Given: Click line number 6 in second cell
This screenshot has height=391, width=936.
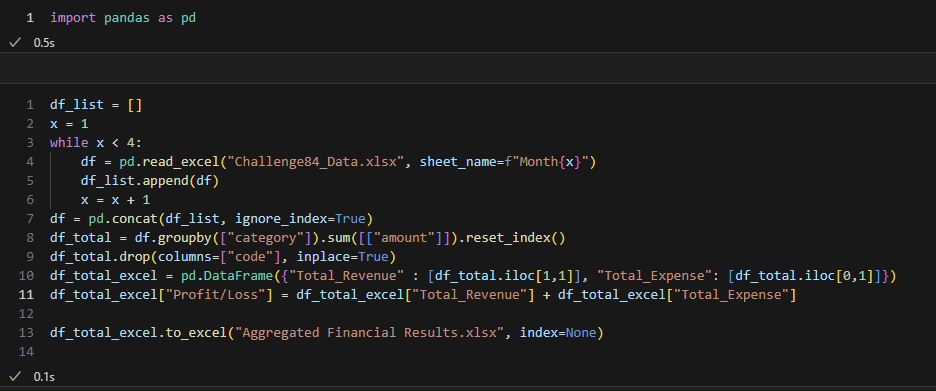Looking at the screenshot, I should (30, 199).
